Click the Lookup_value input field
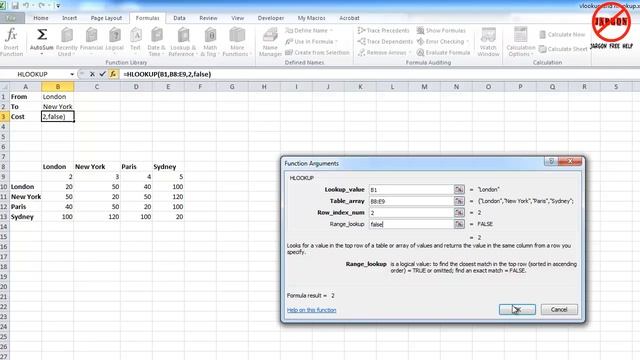This screenshot has width=640, height=360. pyautogui.click(x=411, y=189)
